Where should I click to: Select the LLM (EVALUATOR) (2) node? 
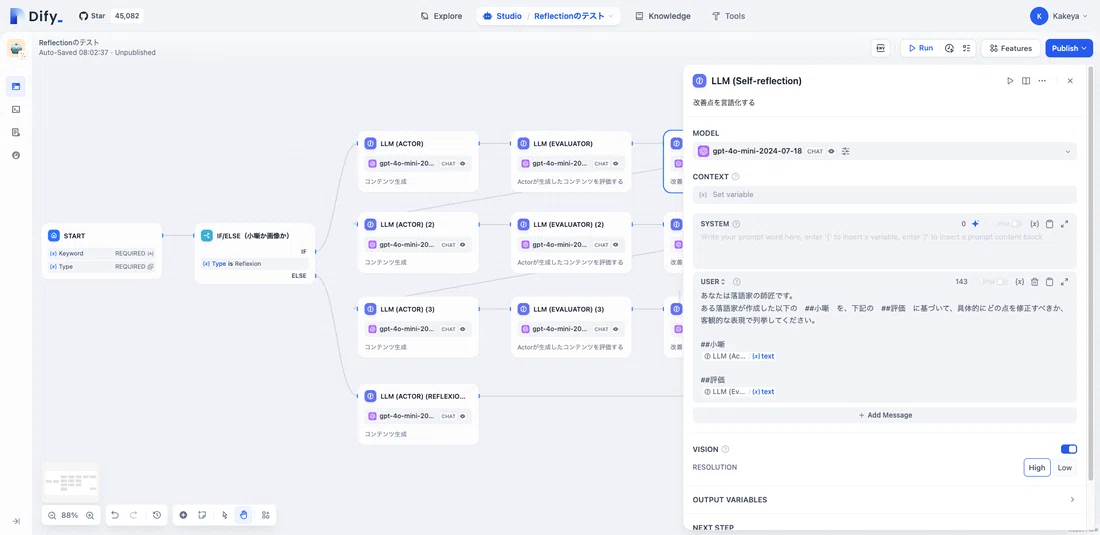pyautogui.click(x=571, y=242)
